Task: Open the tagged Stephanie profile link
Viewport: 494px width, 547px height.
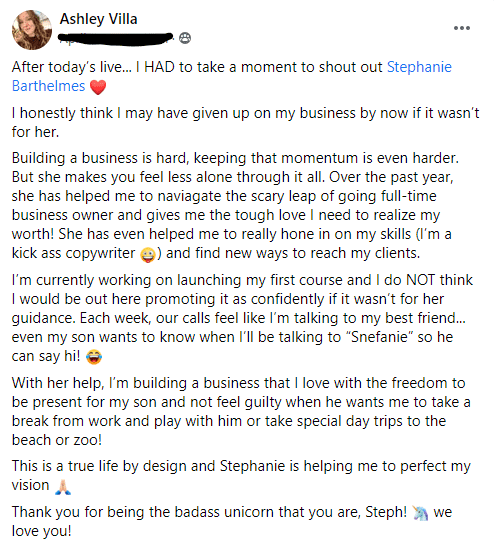Action: coord(419,67)
